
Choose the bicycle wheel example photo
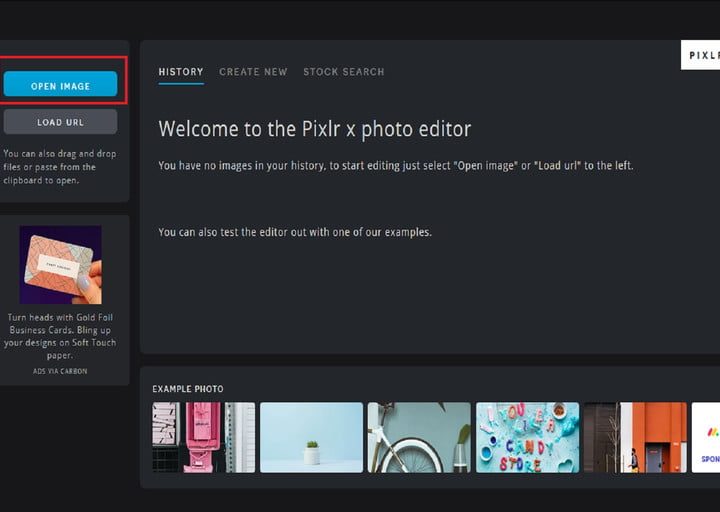tap(418, 437)
